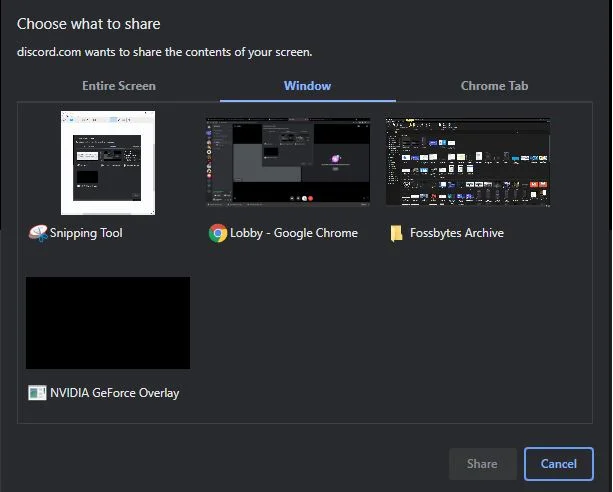Click the Fossbytes Archive folder icon
The width and height of the screenshot is (613, 492).
(397, 233)
